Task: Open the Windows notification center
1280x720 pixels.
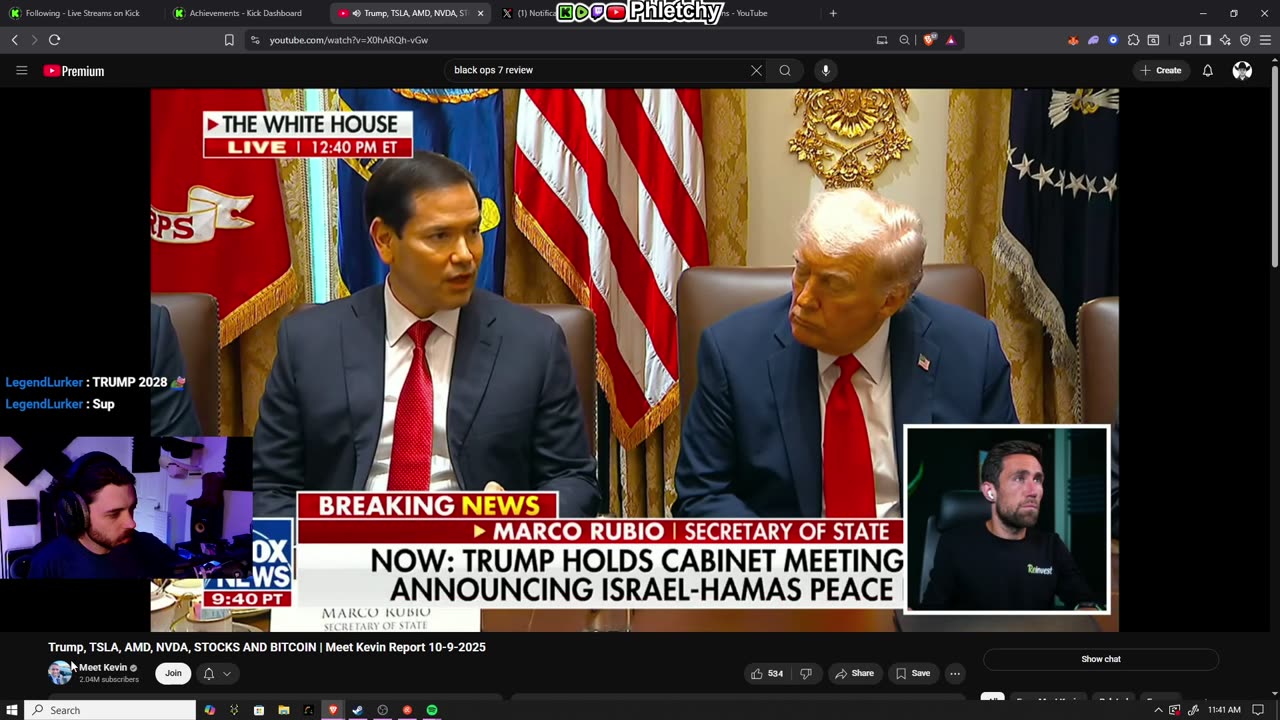Action: point(1258,710)
